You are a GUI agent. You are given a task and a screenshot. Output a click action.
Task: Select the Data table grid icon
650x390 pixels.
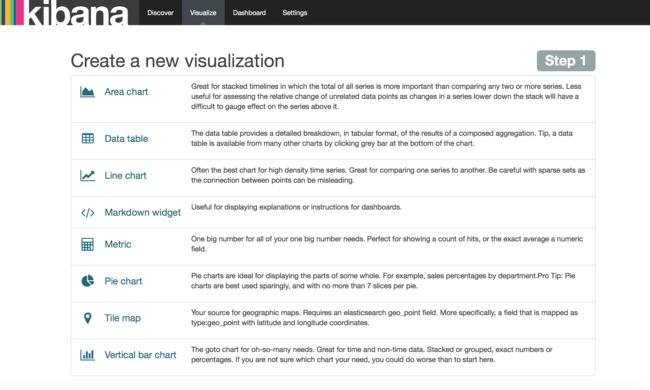point(87,138)
